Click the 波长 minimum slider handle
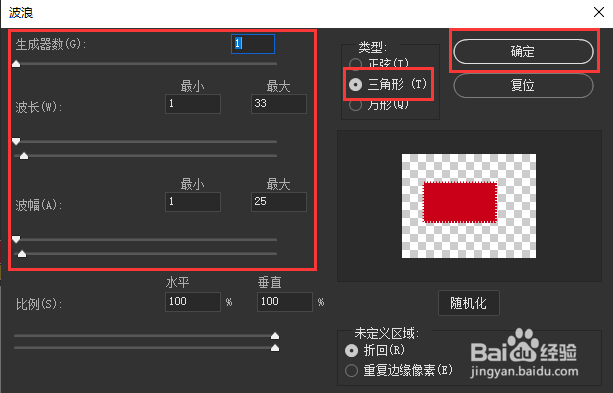613x393 pixels. (16, 141)
